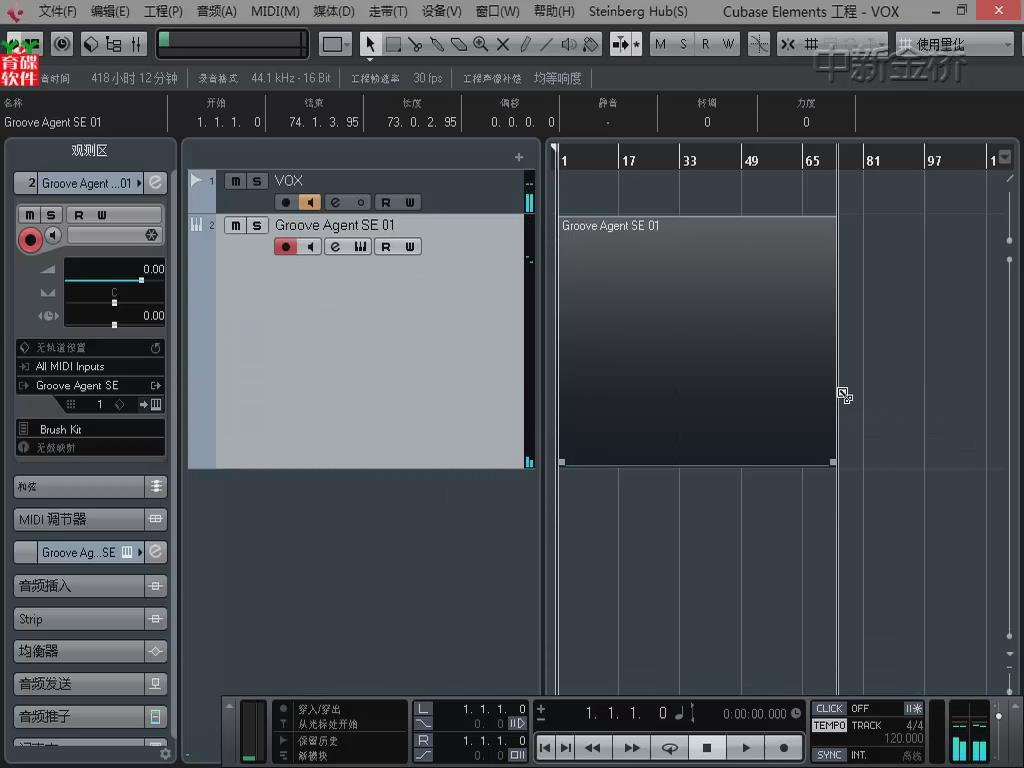Click the transport Record button

pos(784,748)
